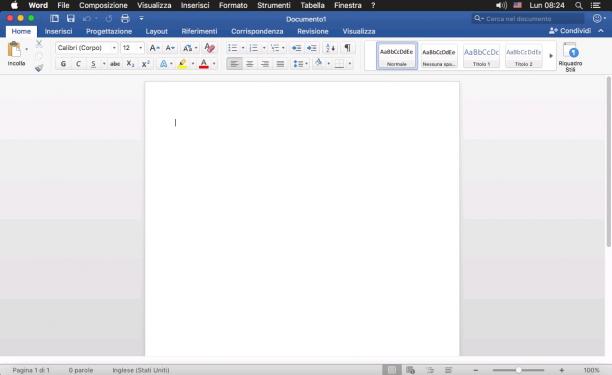Toggle italic with the C button
Screen dimensions: 612x375
pos(78,64)
